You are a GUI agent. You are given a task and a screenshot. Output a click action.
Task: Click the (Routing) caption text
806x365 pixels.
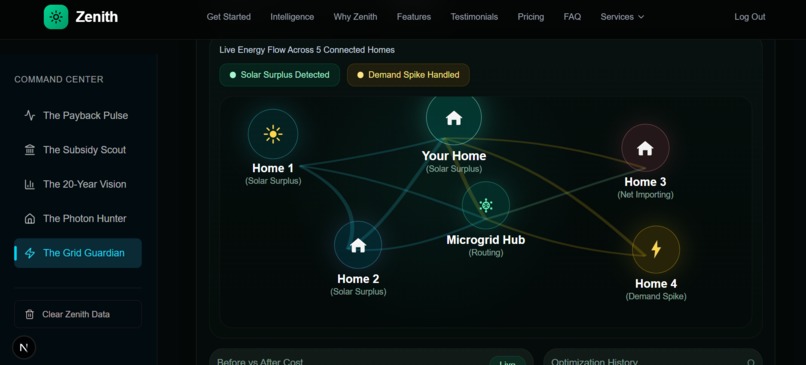[486, 253]
